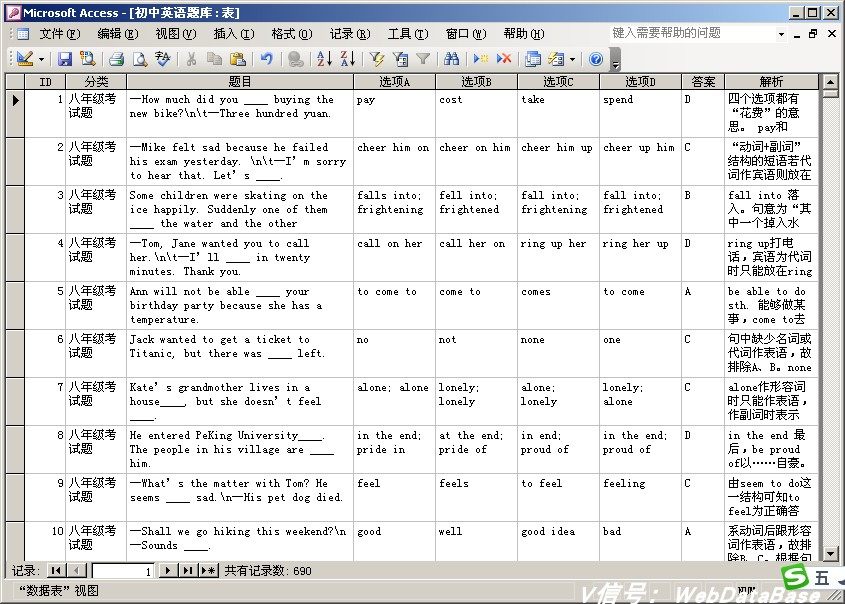Go to the first record using the navigation button
845x604 pixels.
56,570
